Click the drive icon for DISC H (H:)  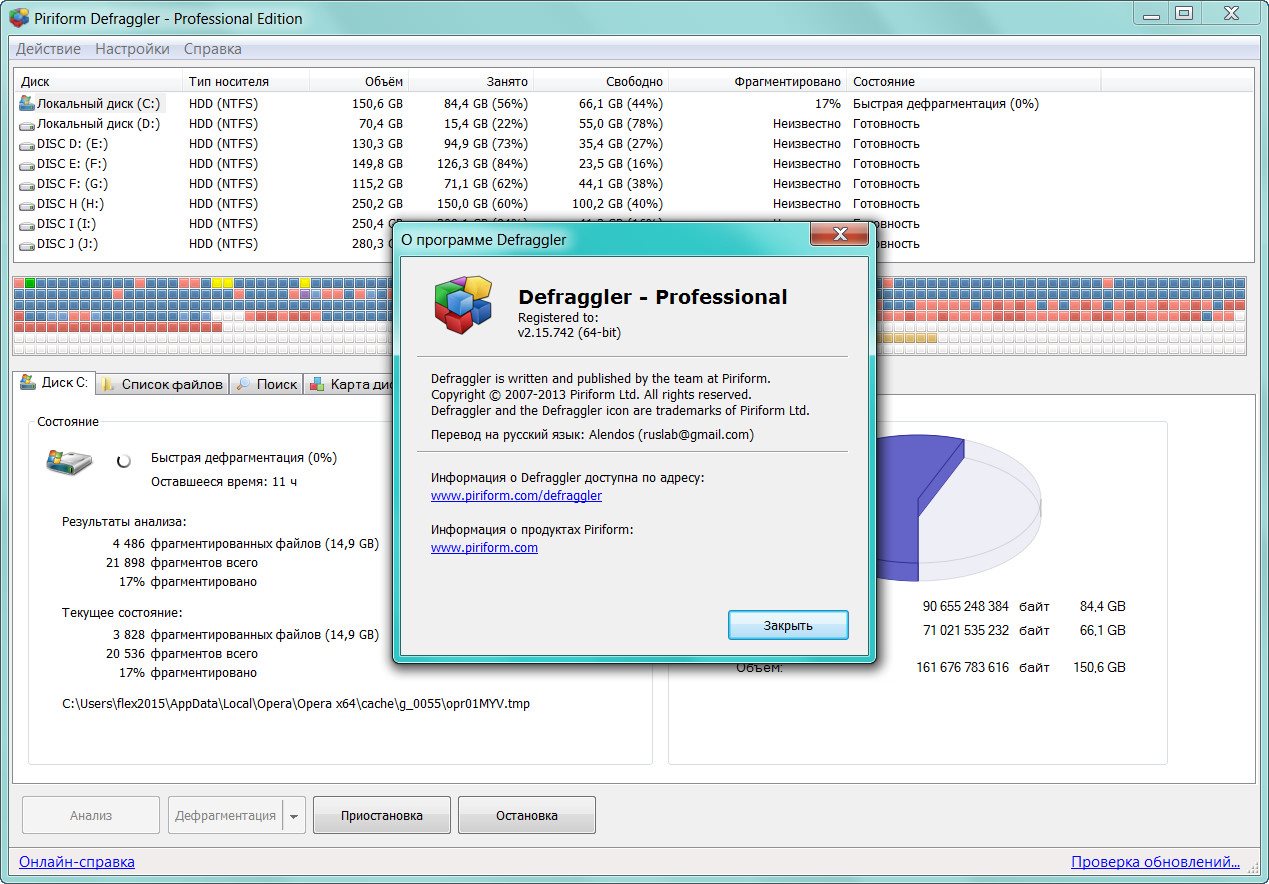27,204
